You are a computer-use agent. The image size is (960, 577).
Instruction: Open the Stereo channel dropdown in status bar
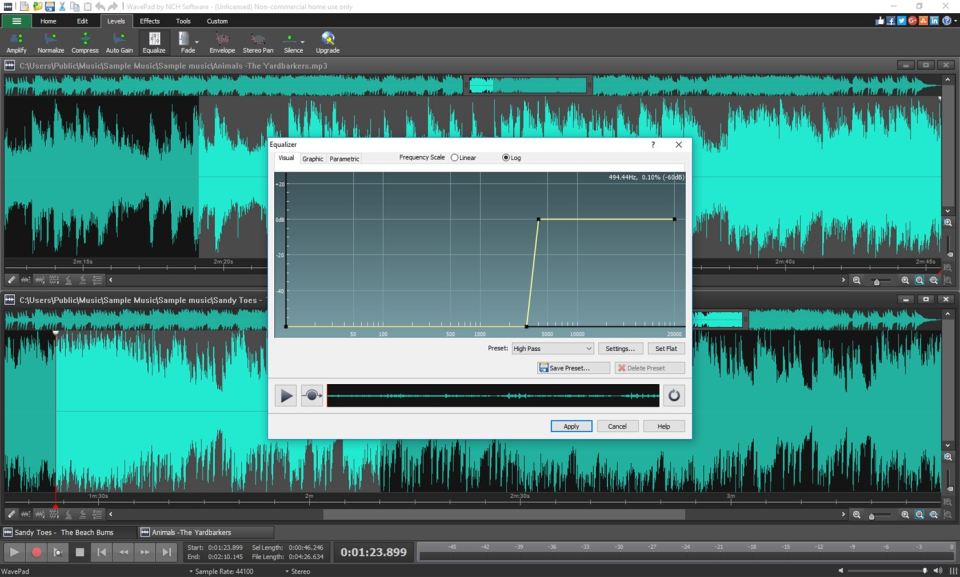tap(298, 571)
